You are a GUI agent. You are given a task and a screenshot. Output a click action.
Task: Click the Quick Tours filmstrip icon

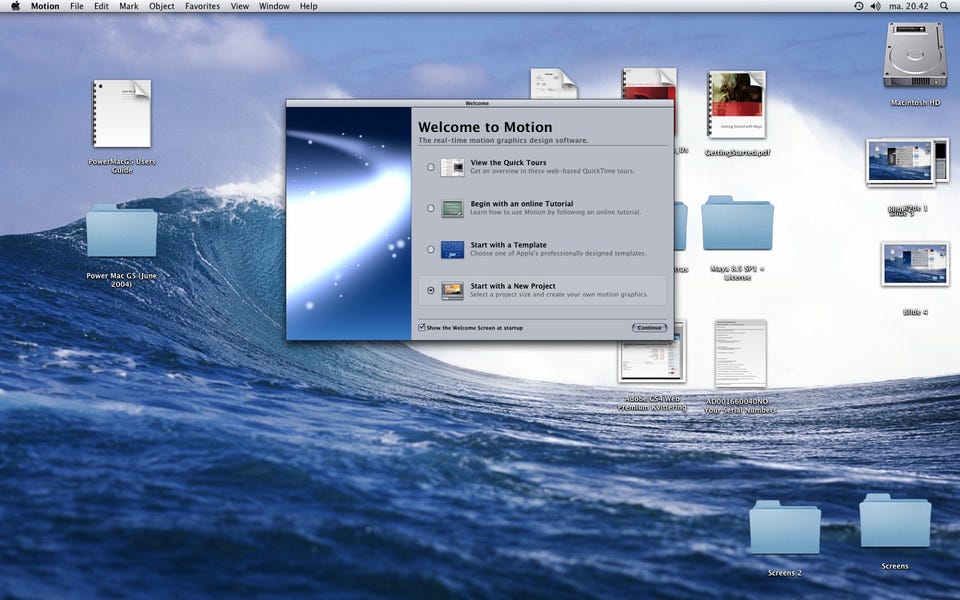coord(452,167)
